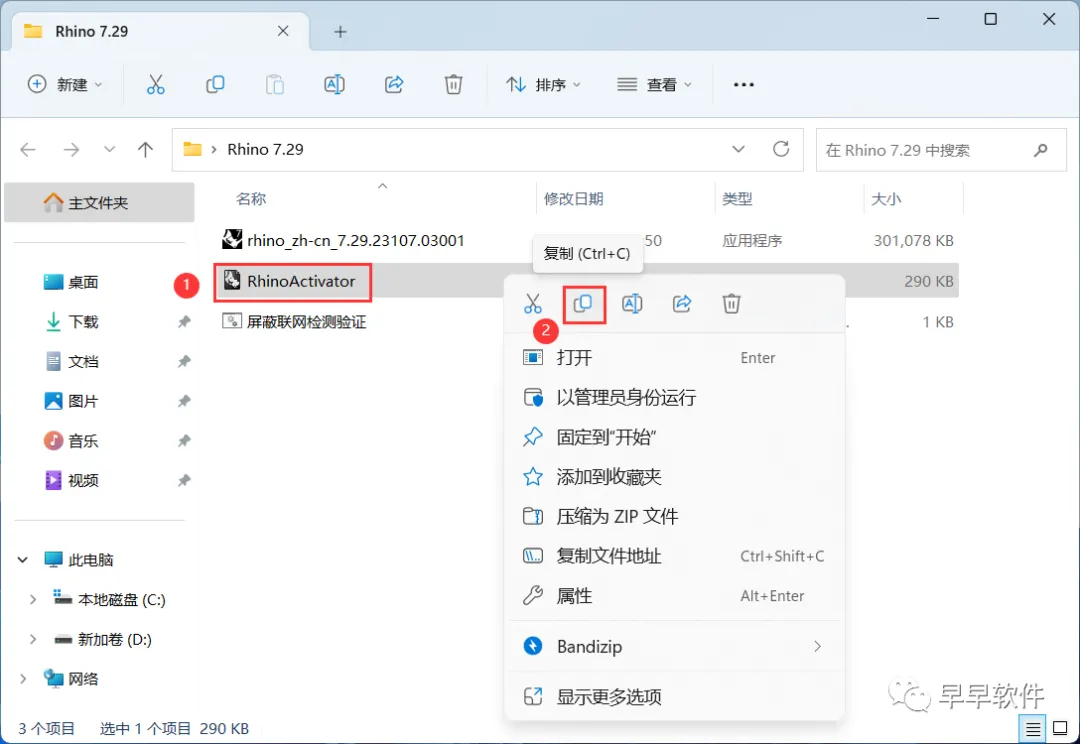The width and height of the screenshot is (1080, 744).
Task: Choose 固定到"开始" in the context menu
Action: tap(674, 437)
